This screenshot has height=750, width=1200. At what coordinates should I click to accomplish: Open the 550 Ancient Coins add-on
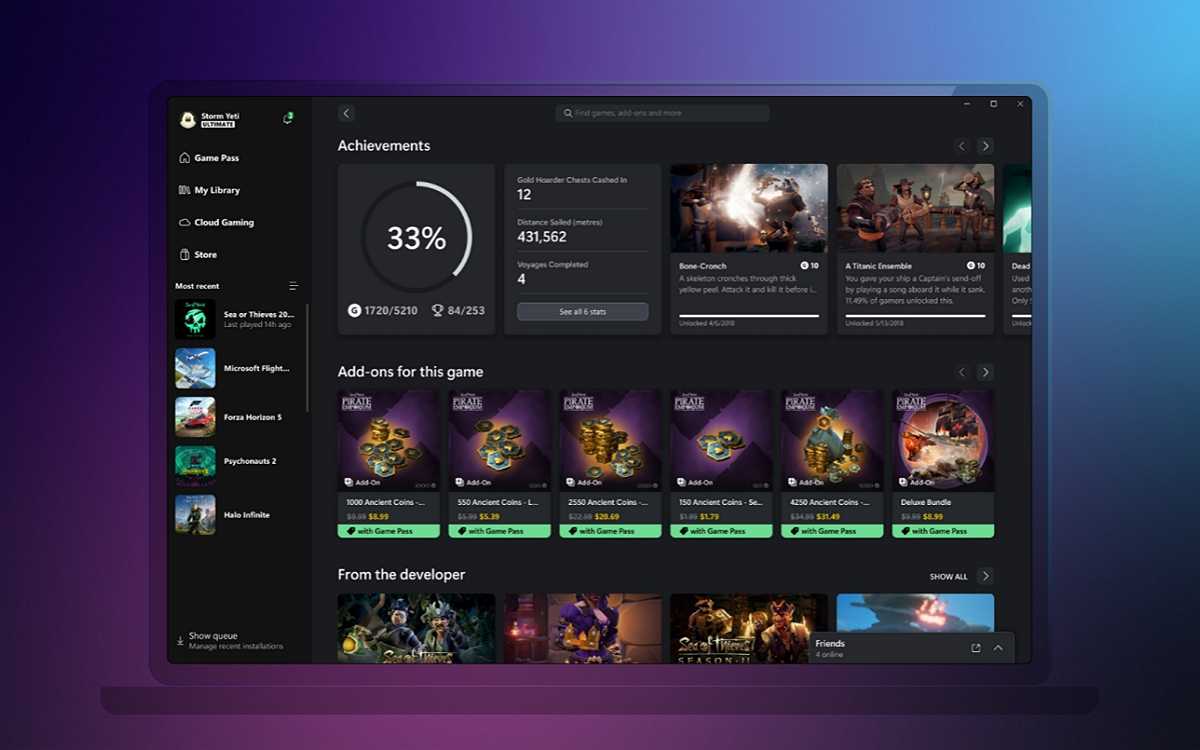[x=499, y=464]
